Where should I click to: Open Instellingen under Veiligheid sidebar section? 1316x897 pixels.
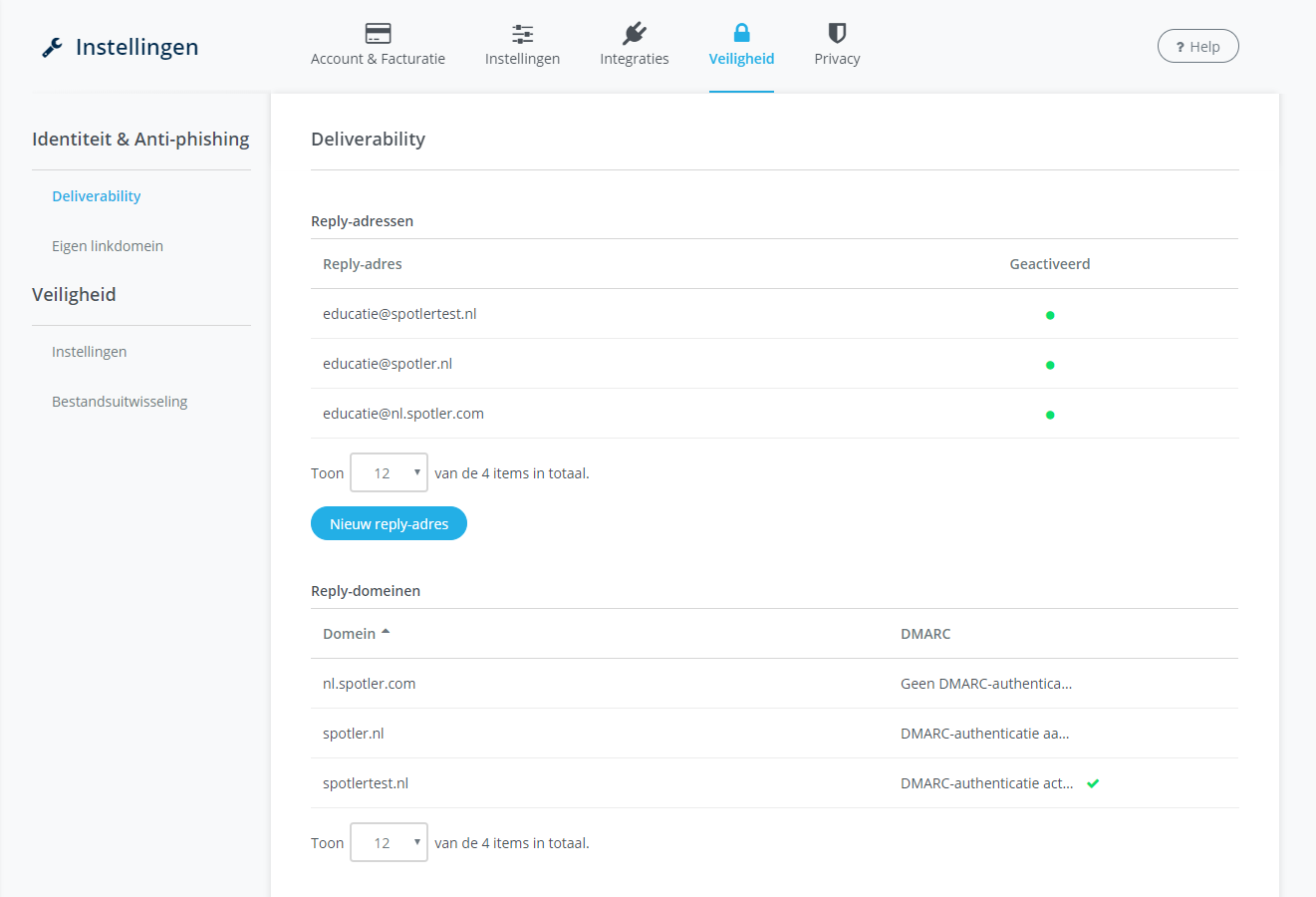(90, 352)
